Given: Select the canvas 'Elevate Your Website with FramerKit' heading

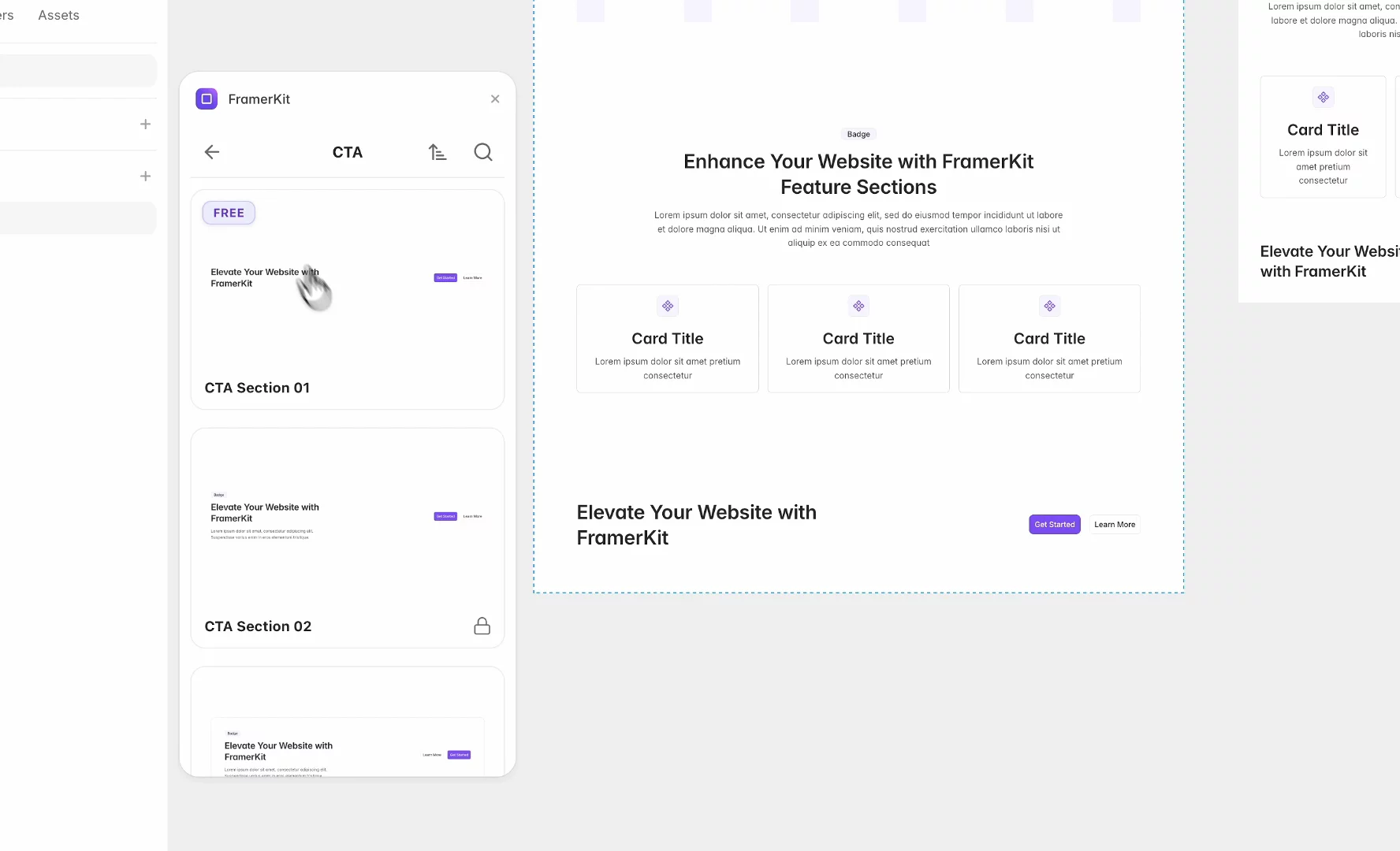Looking at the screenshot, I should tap(697, 525).
